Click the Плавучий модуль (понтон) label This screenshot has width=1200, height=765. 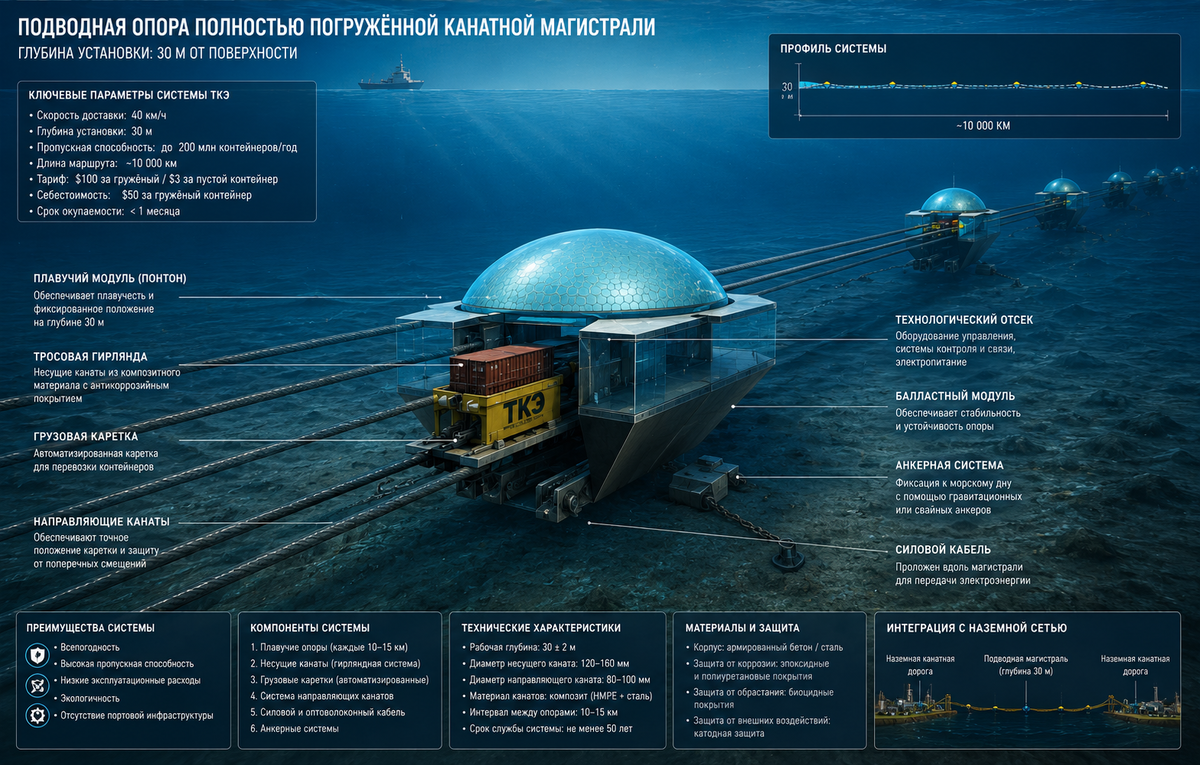point(110,278)
